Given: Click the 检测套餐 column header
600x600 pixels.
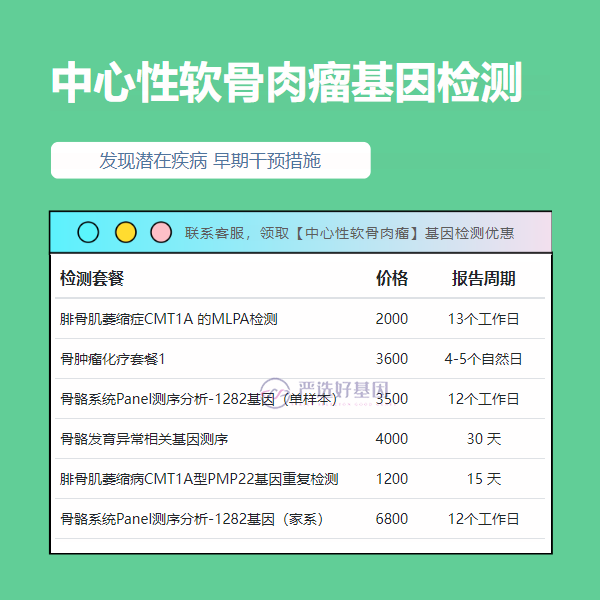Looking at the screenshot, I should (x=92, y=278).
